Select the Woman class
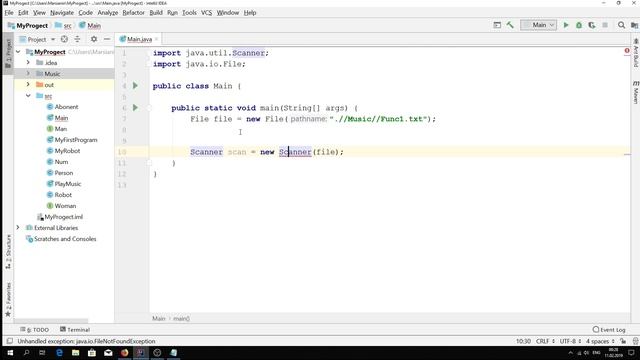 [x=65, y=206]
